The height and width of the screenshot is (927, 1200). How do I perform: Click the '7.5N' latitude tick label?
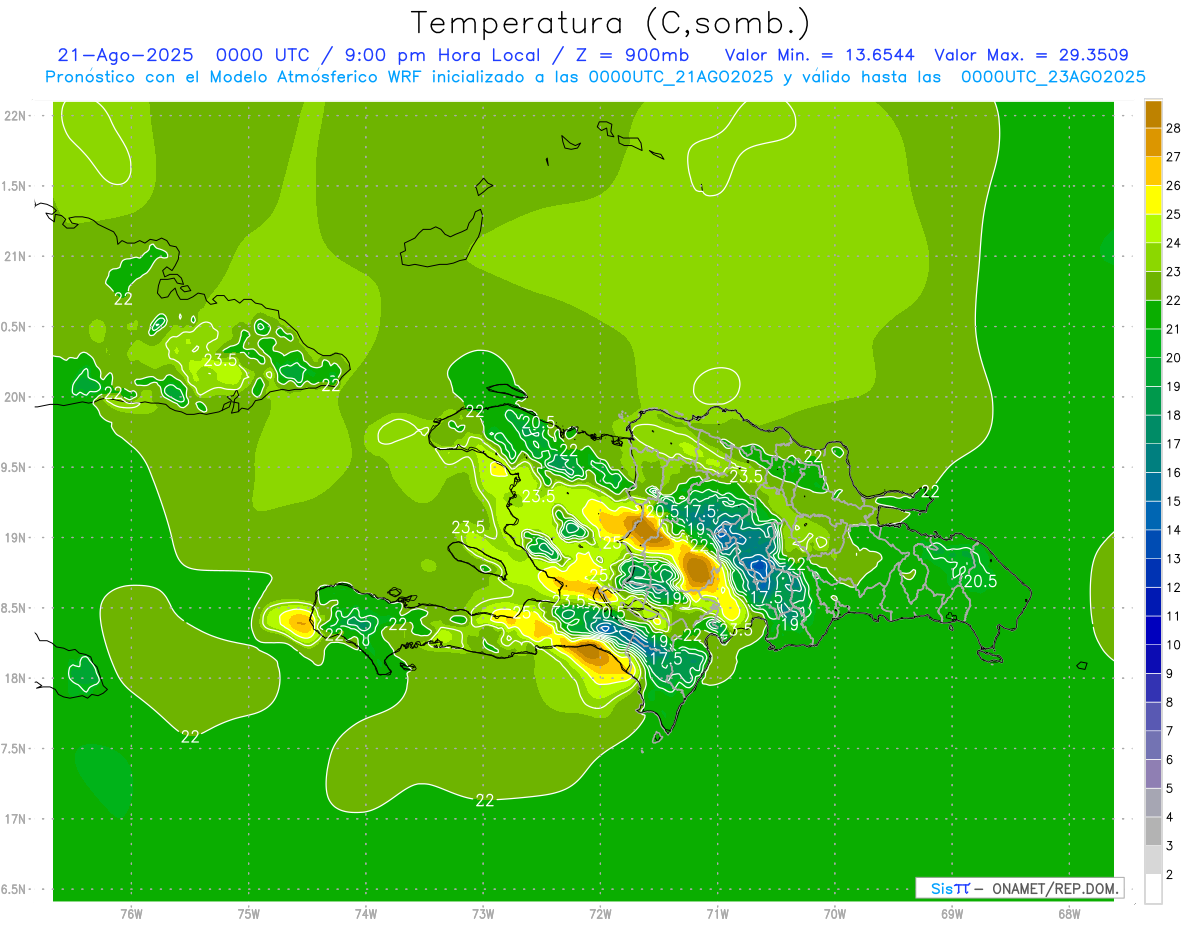(x=14, y=749)
